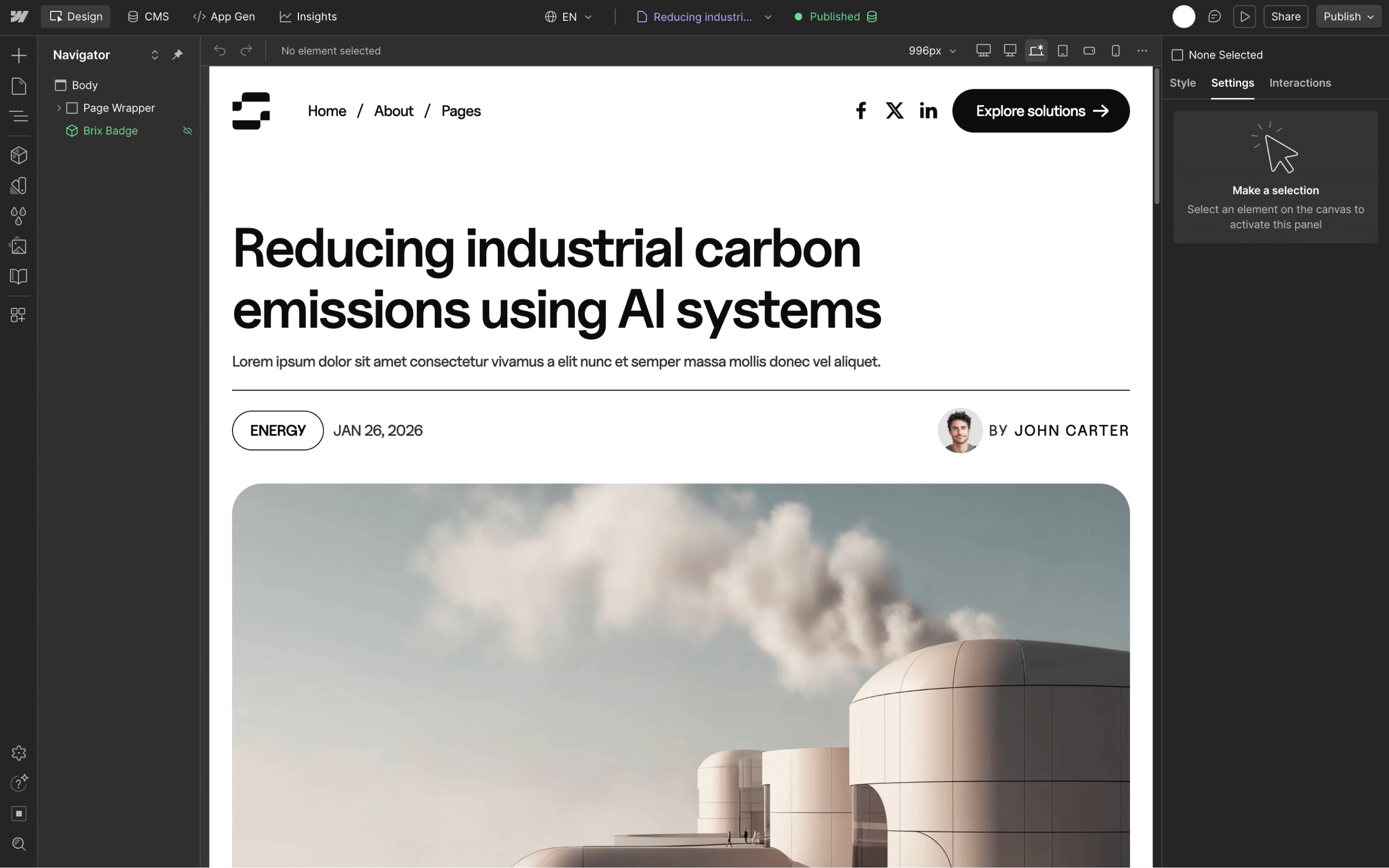Screen dimensions: 1389x868
Task: Open the EN language dropdown
Action: (568, 16)
